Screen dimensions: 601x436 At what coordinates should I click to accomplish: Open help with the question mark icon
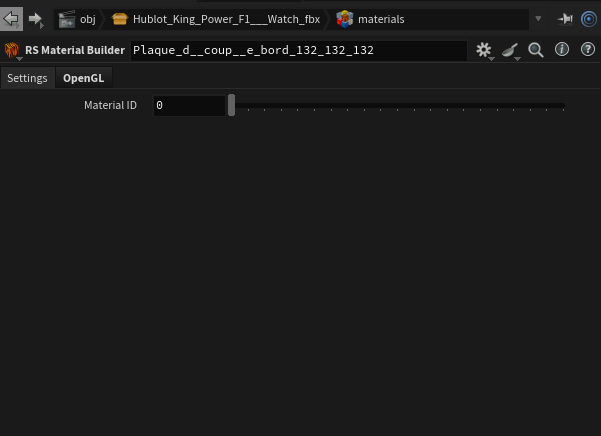[x=588, y=50]
